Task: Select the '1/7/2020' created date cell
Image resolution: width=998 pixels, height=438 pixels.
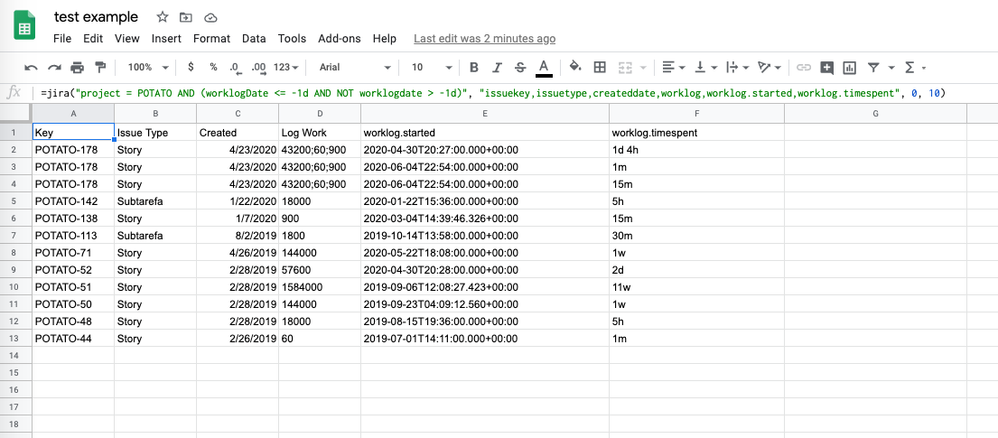Action: click(x=237, y=218)
